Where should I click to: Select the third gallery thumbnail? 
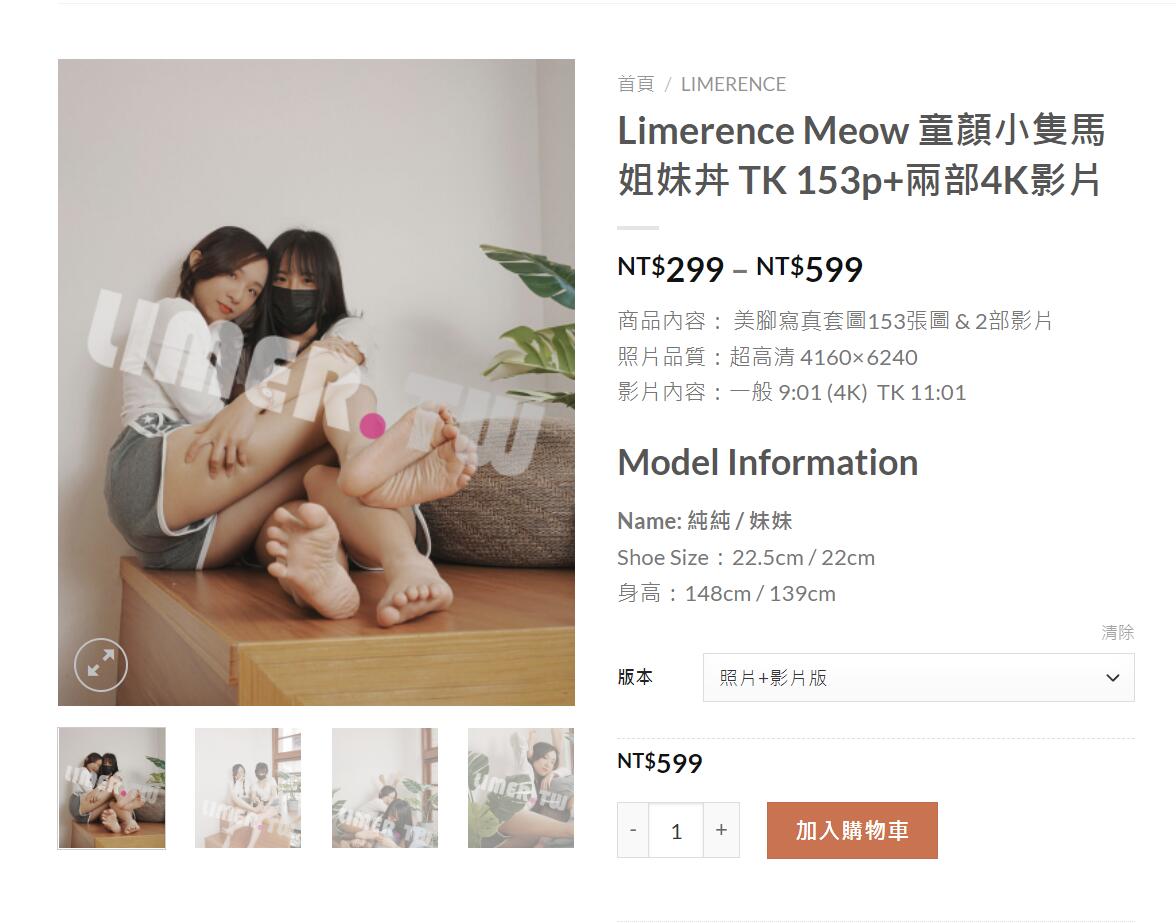coord(385,788)
